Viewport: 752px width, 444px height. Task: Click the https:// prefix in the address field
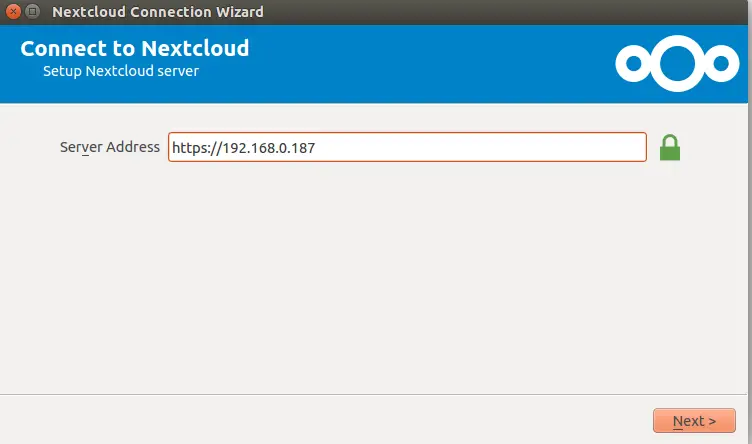(x=197, y=148)
